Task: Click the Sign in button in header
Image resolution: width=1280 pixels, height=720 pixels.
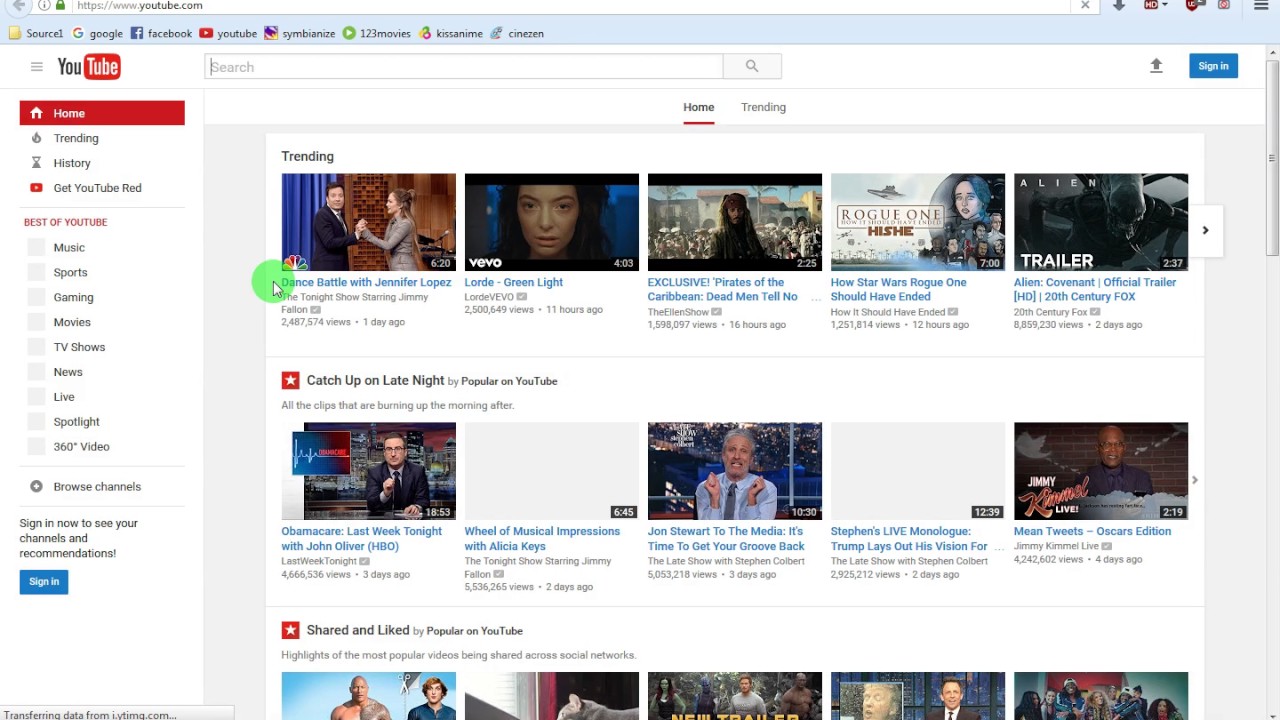Action: [x=1213, y=66]
